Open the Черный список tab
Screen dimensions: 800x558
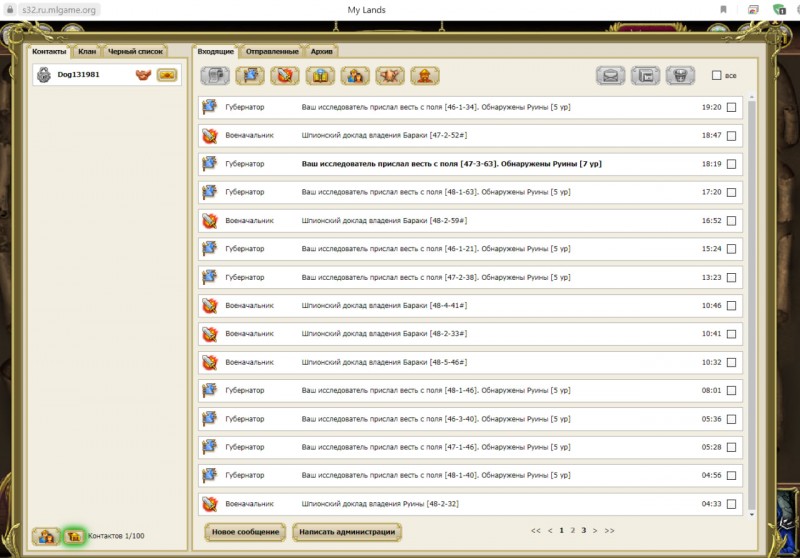point(135,51)
